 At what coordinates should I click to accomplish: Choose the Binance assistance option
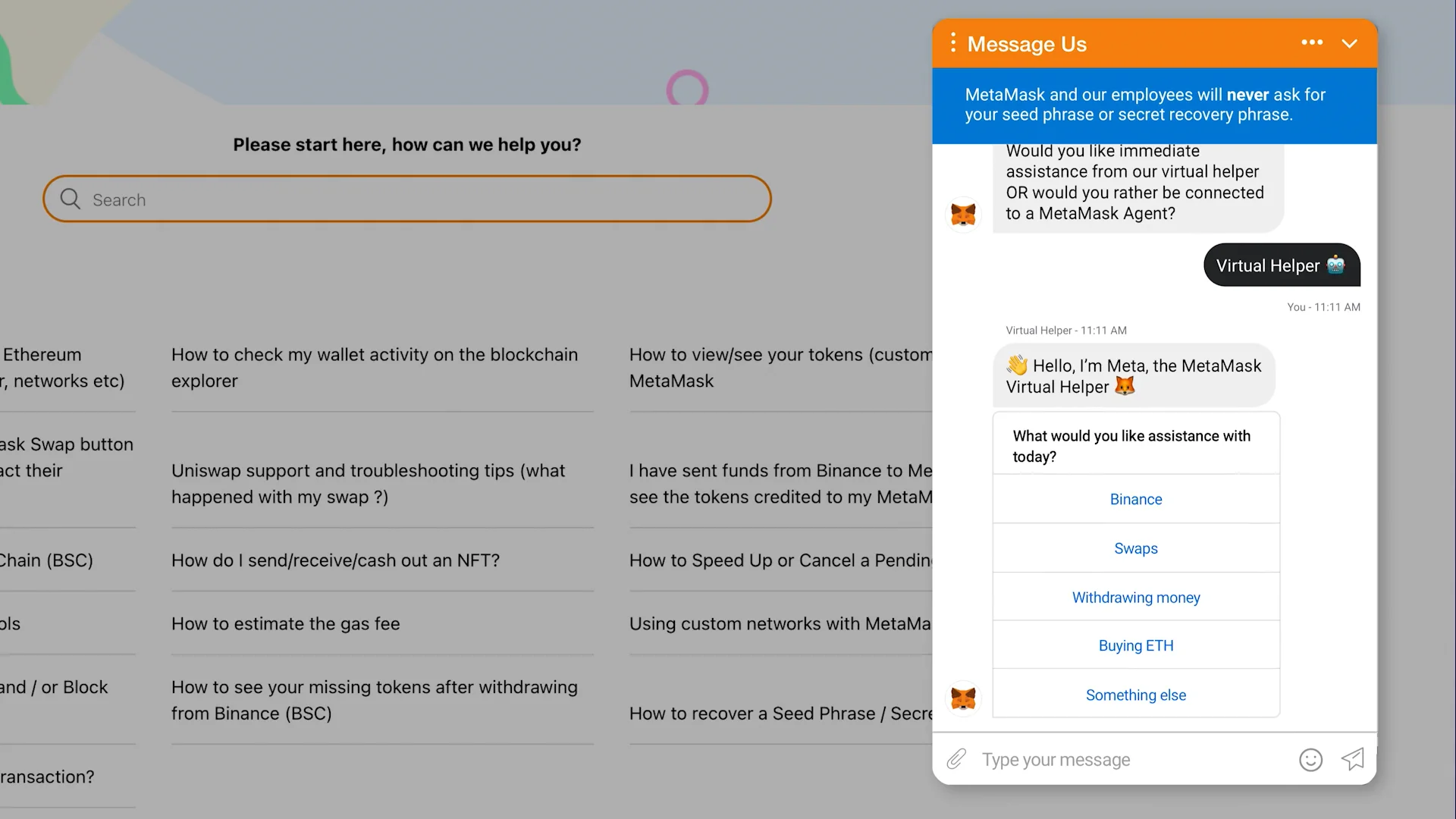(x=1135, y=499)
